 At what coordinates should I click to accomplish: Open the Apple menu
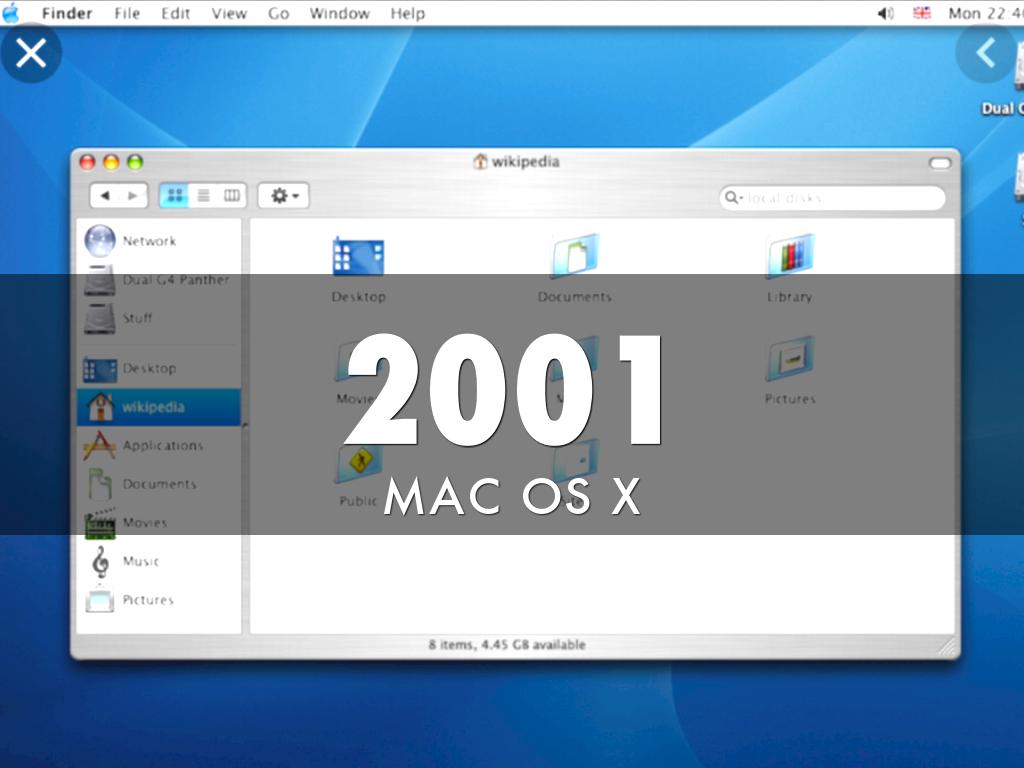tap(12, 13)
